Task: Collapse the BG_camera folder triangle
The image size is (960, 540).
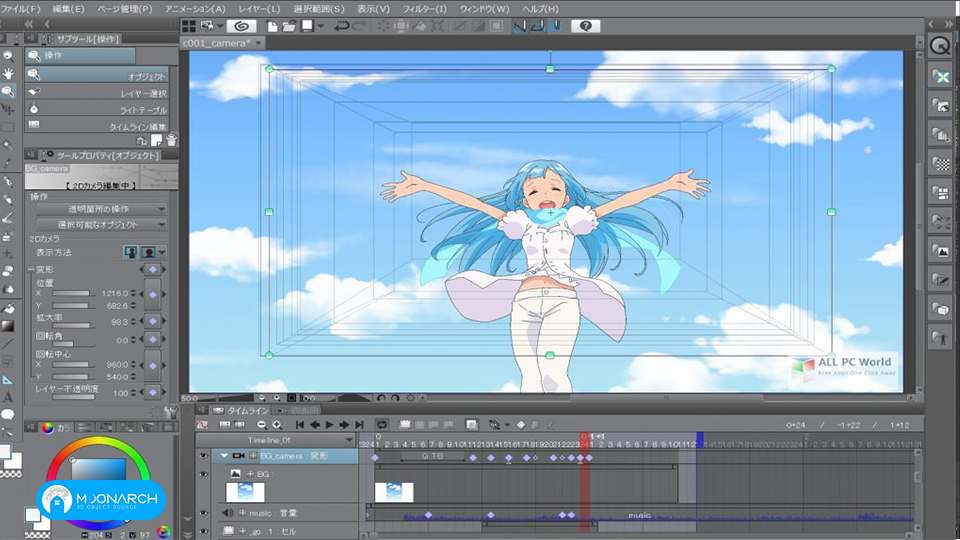Action: click(x=224, y=456)
